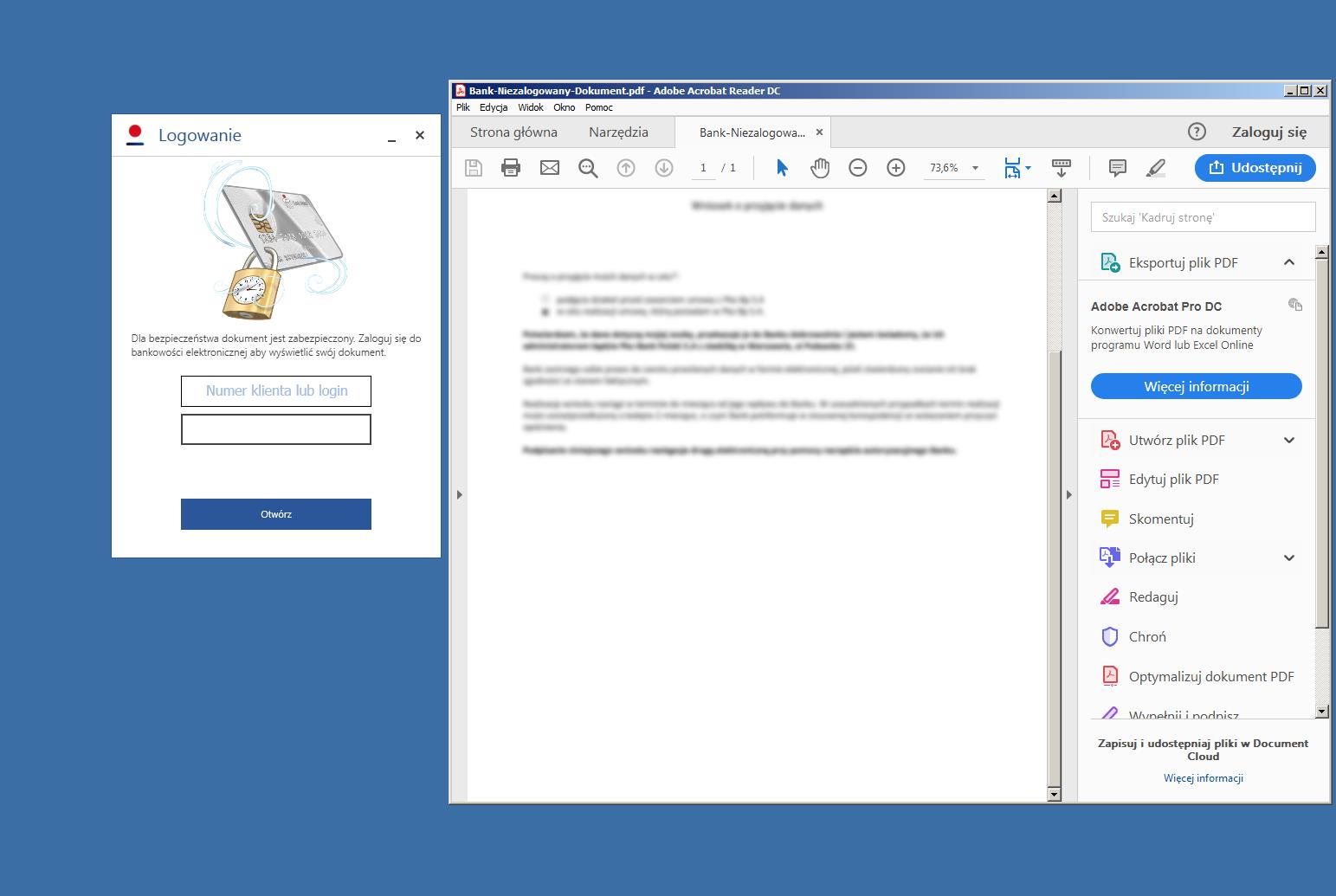Viewport: 1336px width, 896px height.
Task: Click the document vertical scrollbar down arrow
Action: (x=1054, y=794)
